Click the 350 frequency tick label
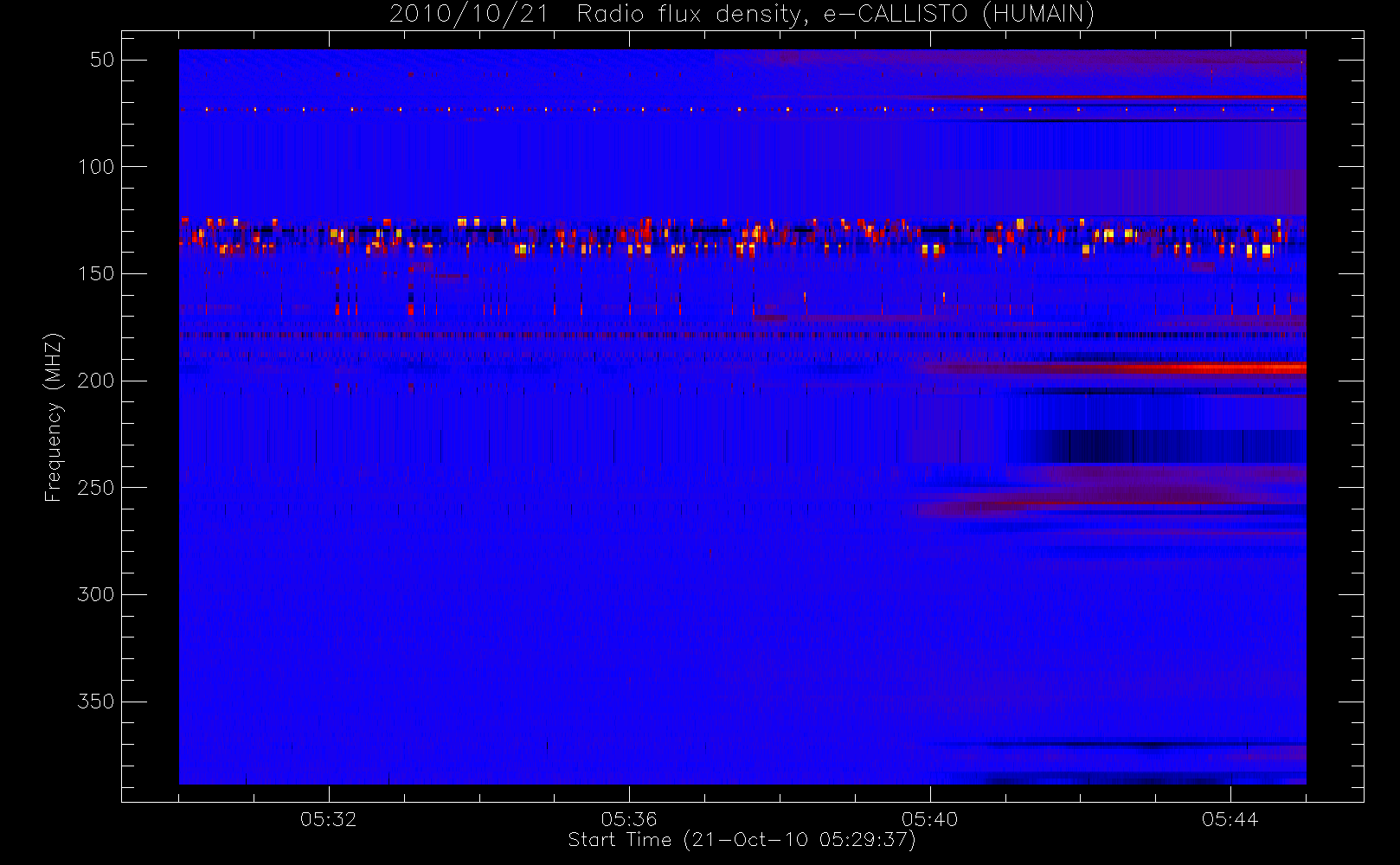The image size is (1400, 865). (x=96, y=702)
